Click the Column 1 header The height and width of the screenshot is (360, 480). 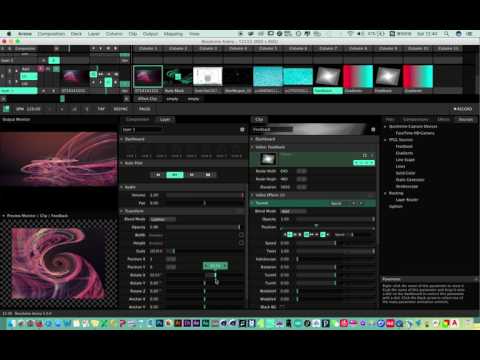tap(148, 49)
